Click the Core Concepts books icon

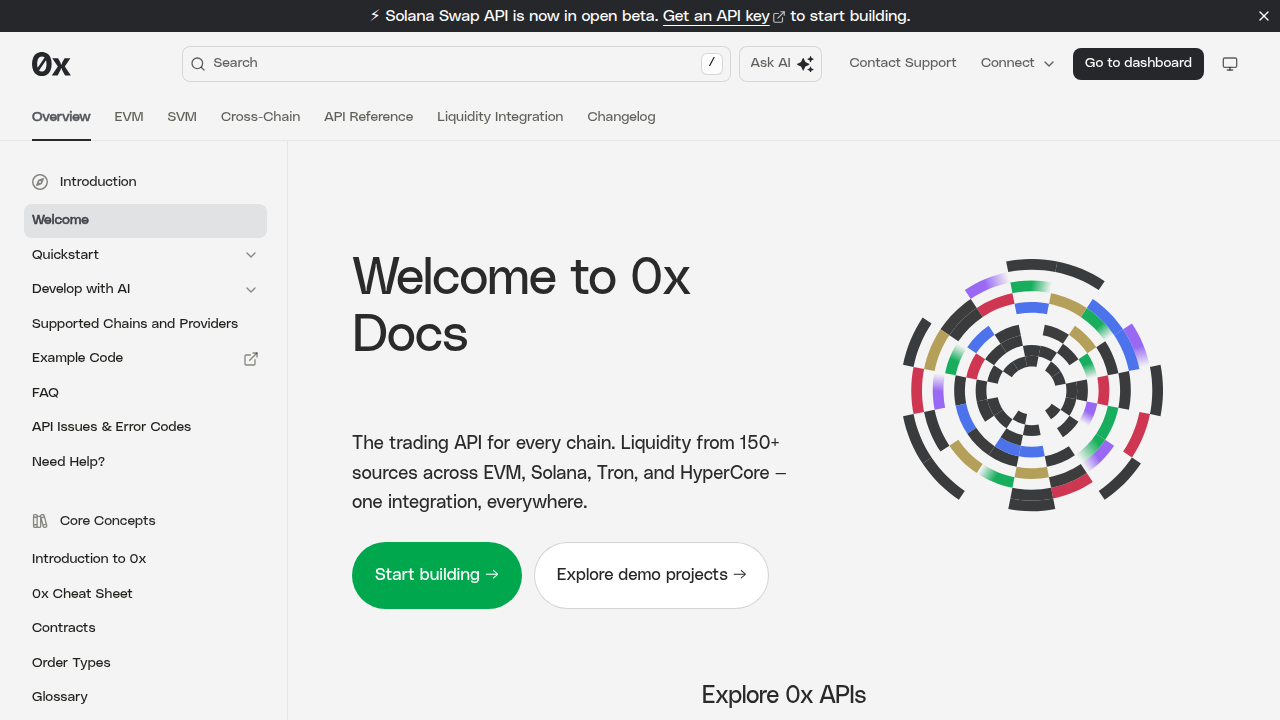coord(40,521)
